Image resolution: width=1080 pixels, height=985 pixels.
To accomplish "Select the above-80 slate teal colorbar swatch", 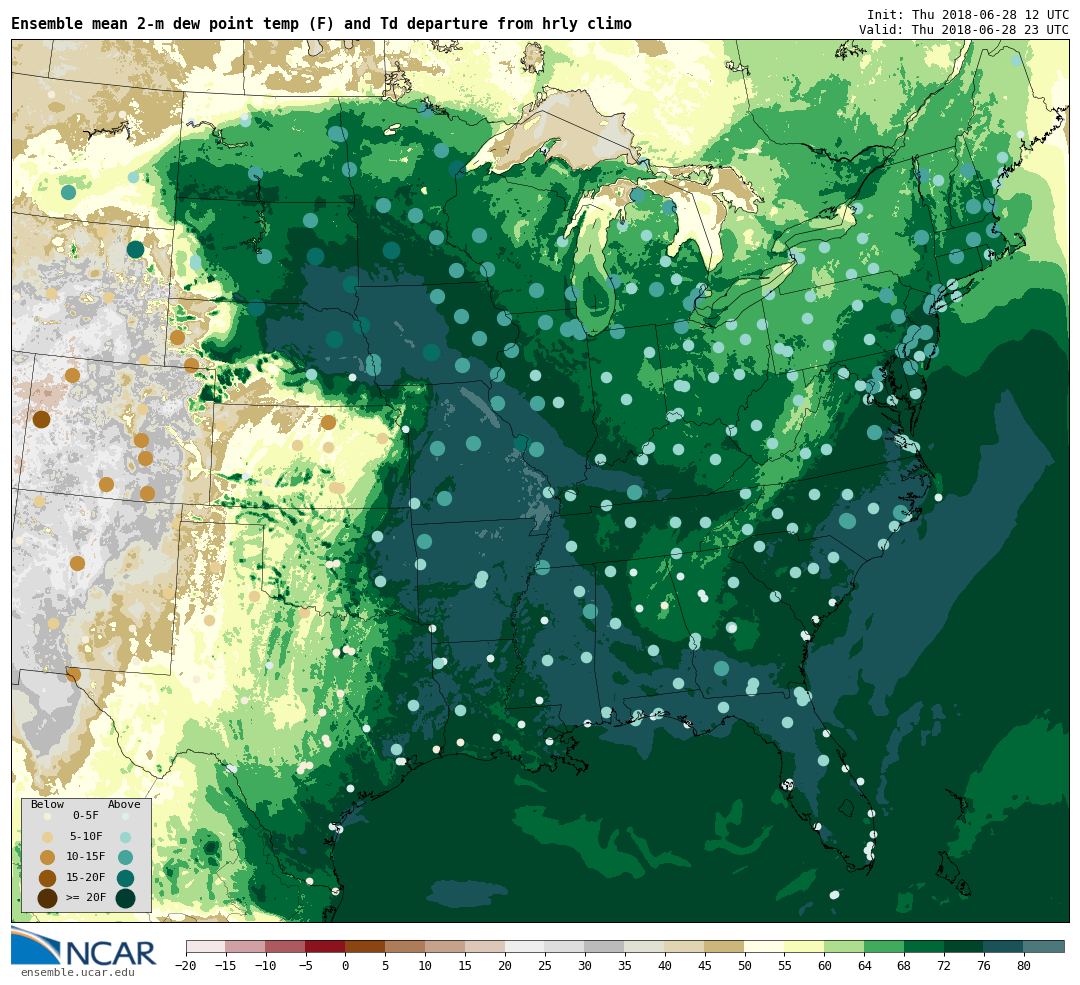I will point(1044,946).
